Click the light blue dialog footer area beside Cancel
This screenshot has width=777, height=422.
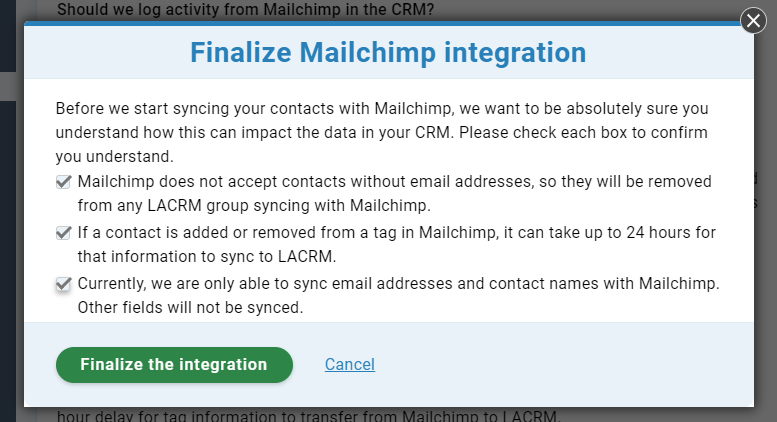coord(560,365)
